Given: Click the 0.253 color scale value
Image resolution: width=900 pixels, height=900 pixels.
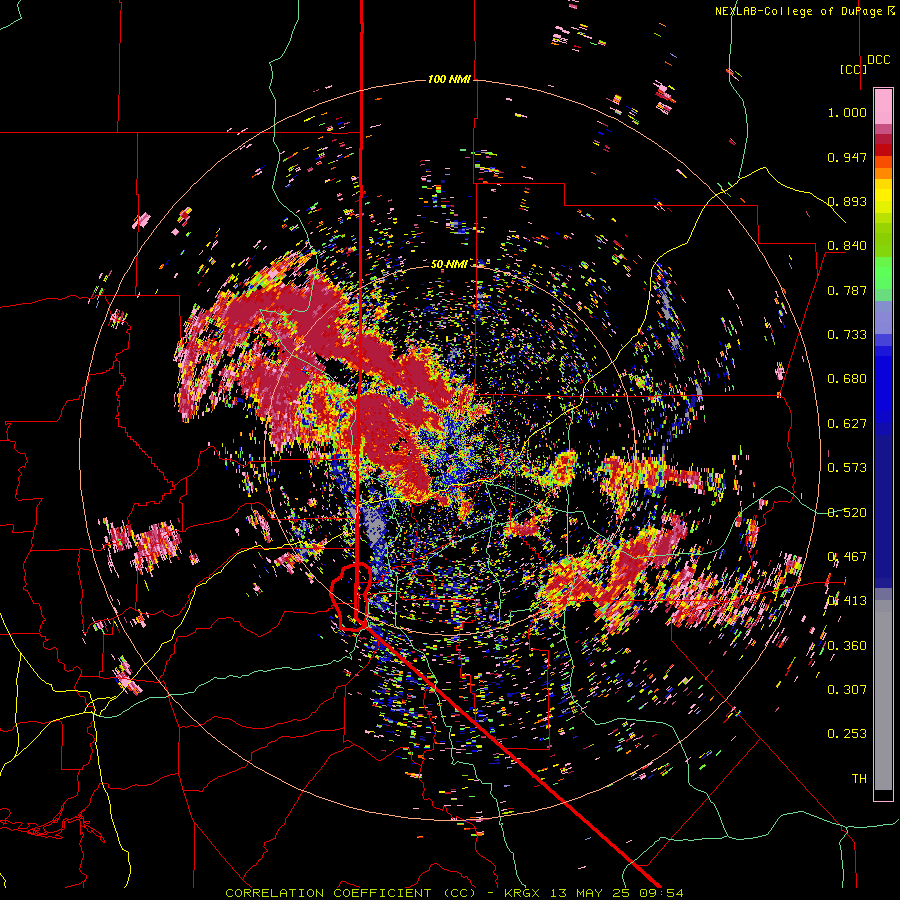Looking at the screenshot, I should [x=847, y=734].
